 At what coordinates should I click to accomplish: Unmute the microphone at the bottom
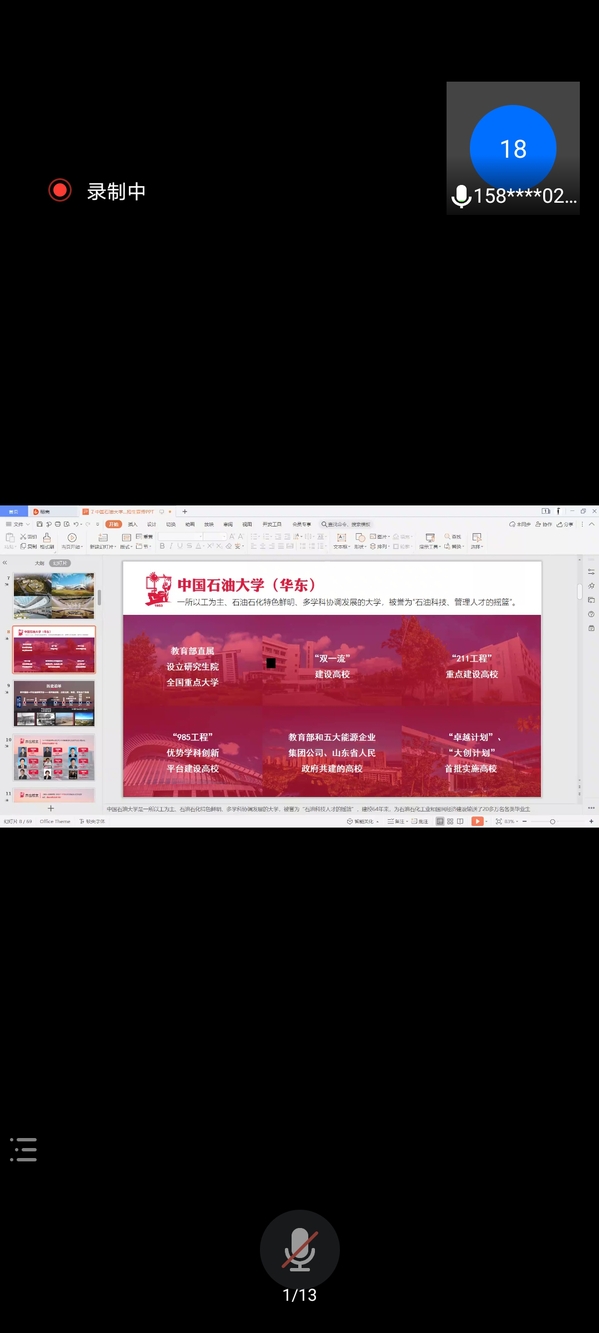click(x=300, y=1250)
